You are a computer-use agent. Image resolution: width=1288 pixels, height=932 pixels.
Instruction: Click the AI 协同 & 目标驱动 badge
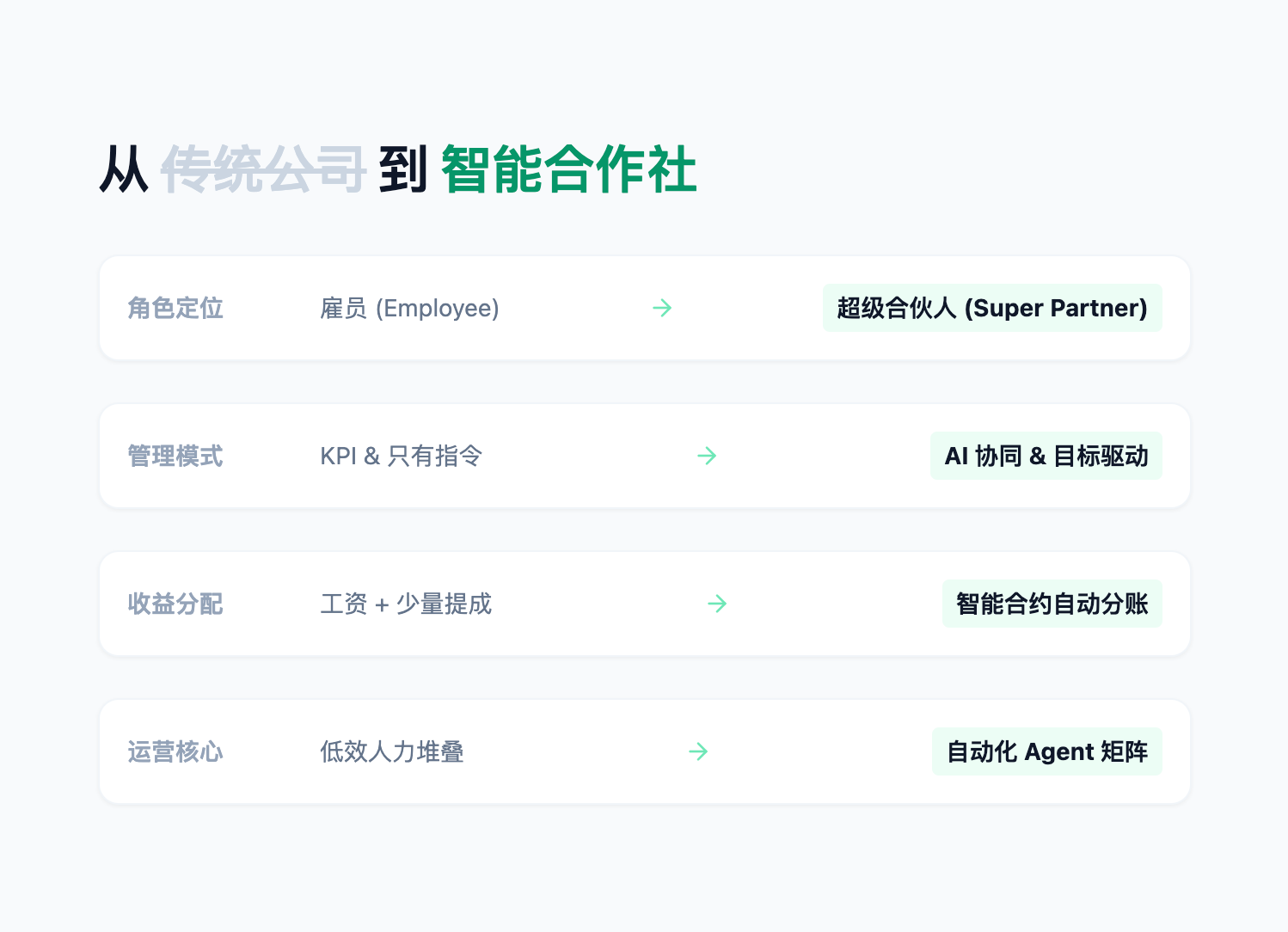1046,456
